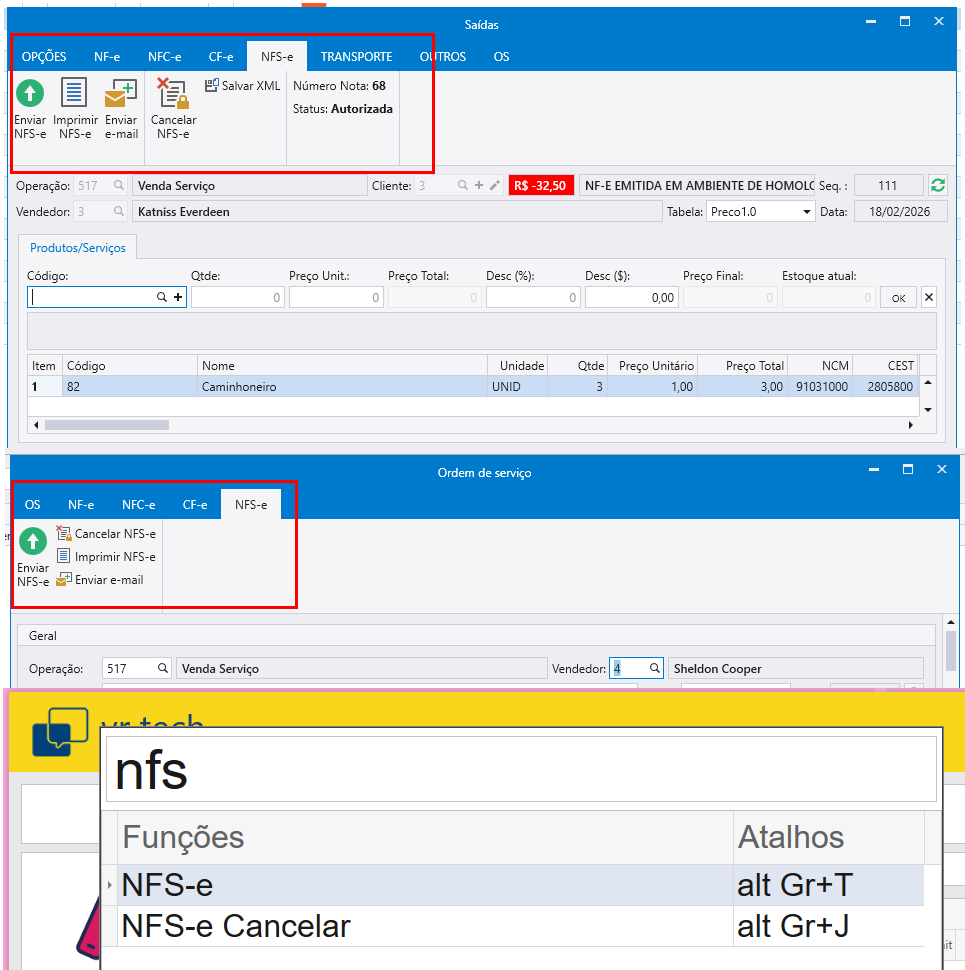Image resolution: width=965 pixels, height=970 pixels.
Task: Switch to TRANSPORTE tab in Saídas
Action: point(356,57)
